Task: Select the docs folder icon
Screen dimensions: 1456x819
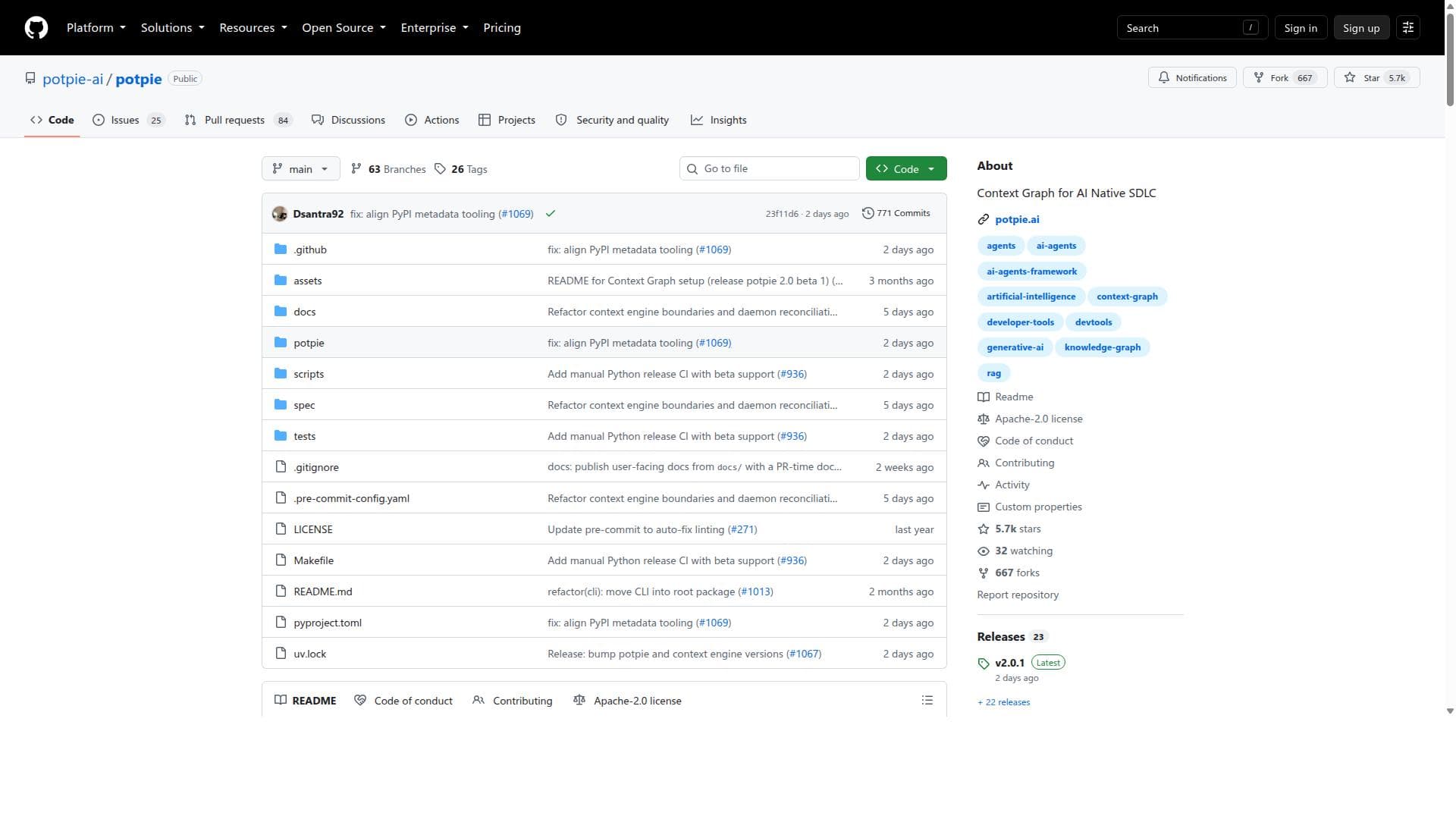Action: 281,312
